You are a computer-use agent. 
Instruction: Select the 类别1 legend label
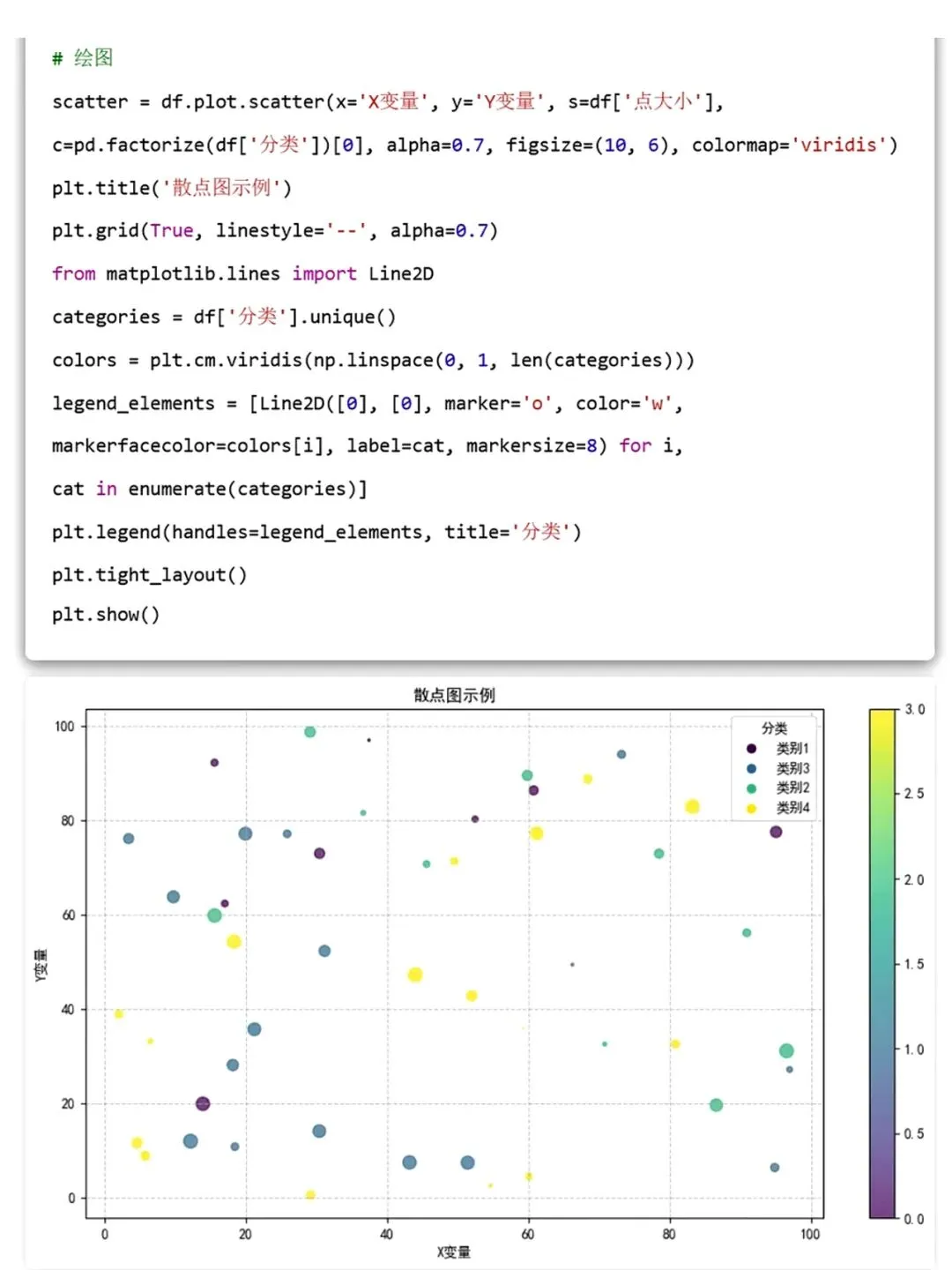792,748
